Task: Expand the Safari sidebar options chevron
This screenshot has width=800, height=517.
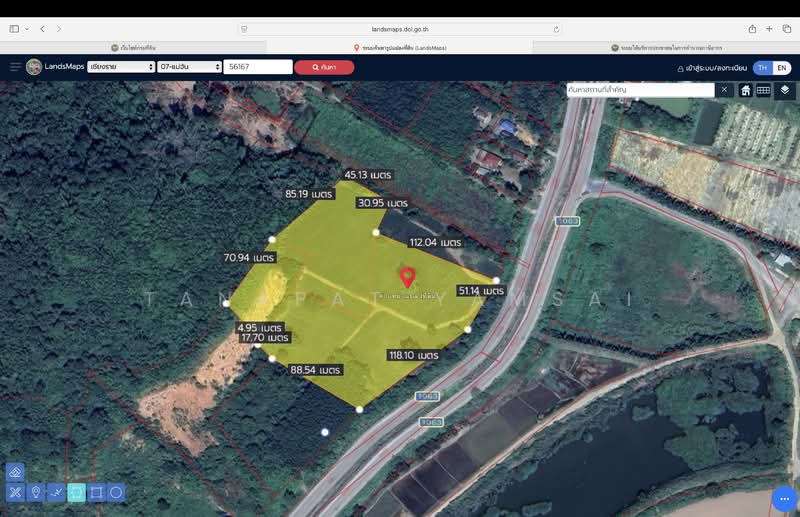Action: pos(27,29)
